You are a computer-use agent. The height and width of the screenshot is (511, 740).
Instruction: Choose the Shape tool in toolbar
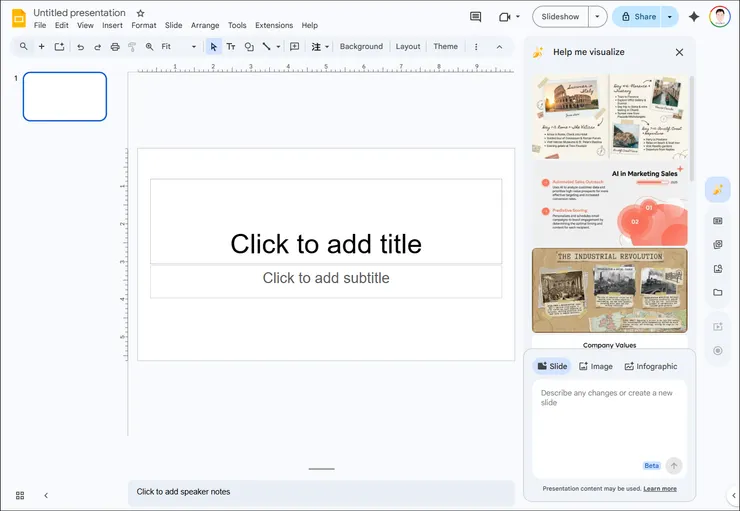pyautogui.click(x=249, y=47)
